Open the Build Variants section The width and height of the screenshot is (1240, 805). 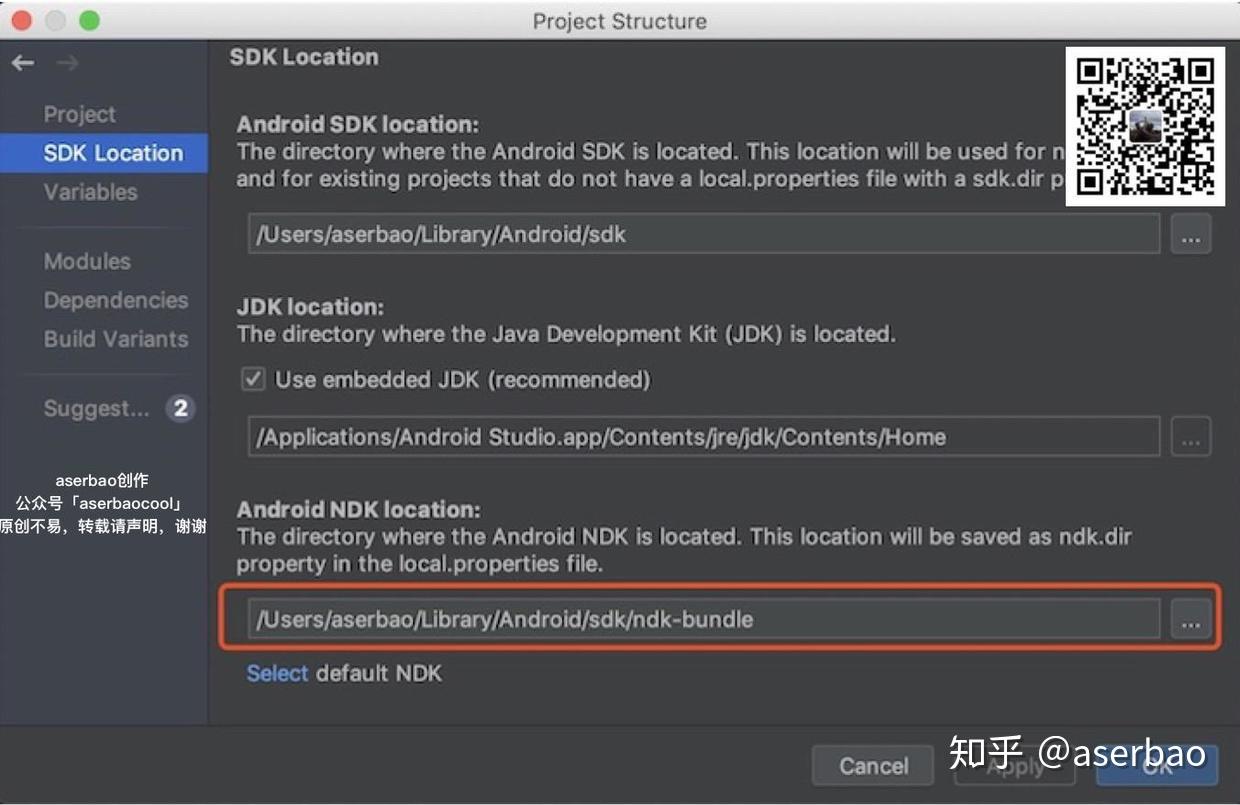(x=115, y=339)
